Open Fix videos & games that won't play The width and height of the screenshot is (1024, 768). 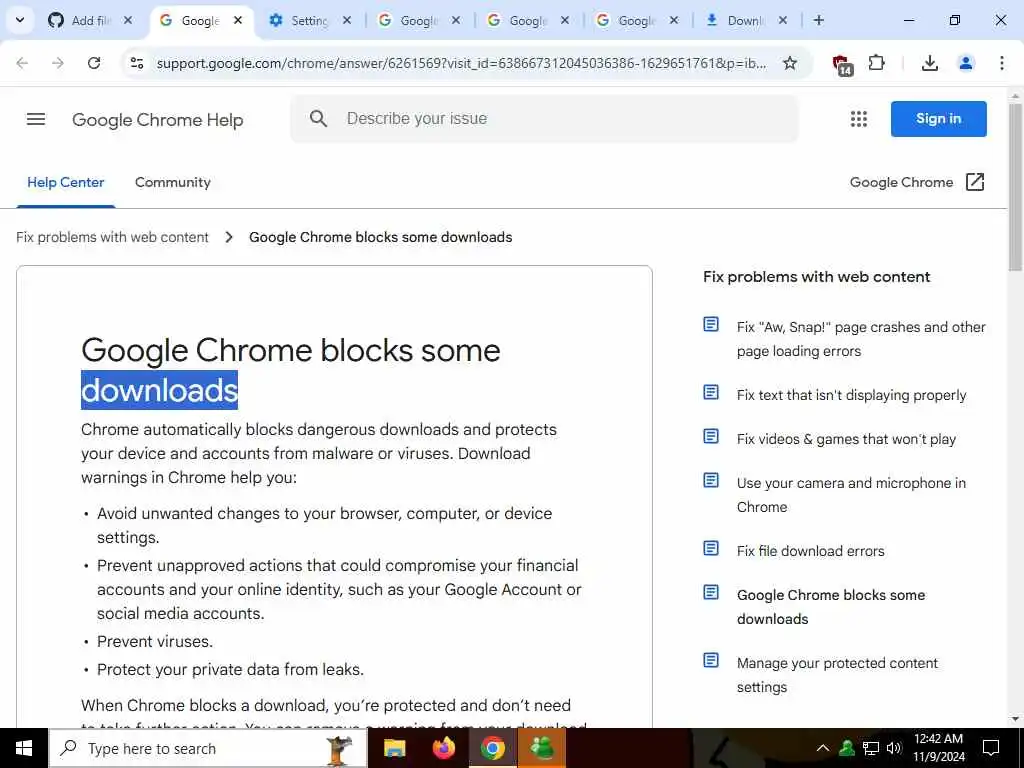point(846,439)
